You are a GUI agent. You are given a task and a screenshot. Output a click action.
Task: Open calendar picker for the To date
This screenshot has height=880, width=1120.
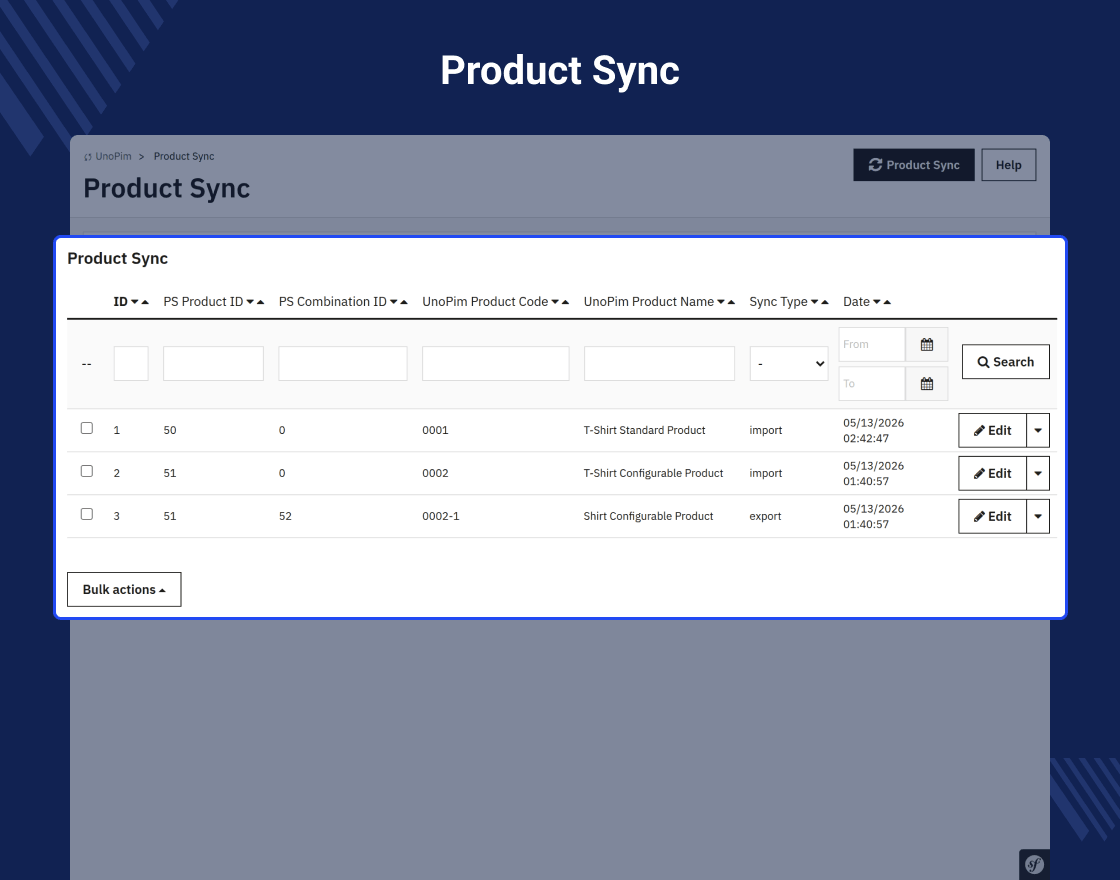tap(926, 384)
